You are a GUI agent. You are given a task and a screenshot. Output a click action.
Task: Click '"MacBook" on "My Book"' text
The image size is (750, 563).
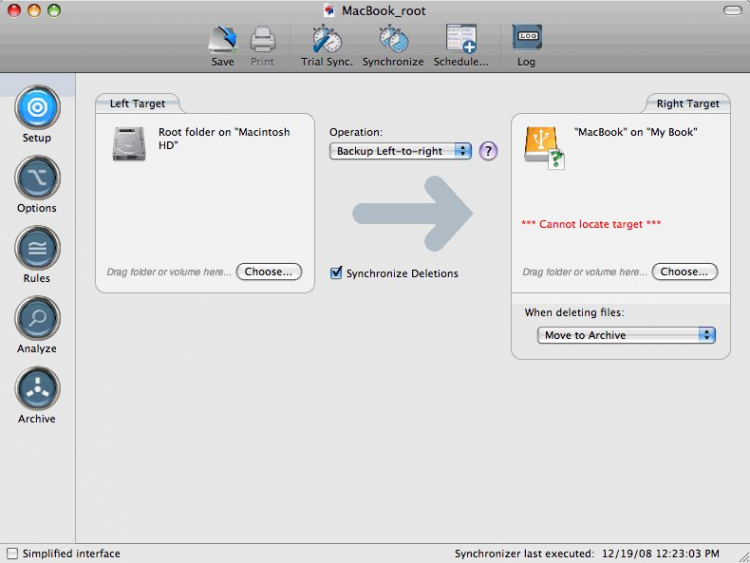636,132
